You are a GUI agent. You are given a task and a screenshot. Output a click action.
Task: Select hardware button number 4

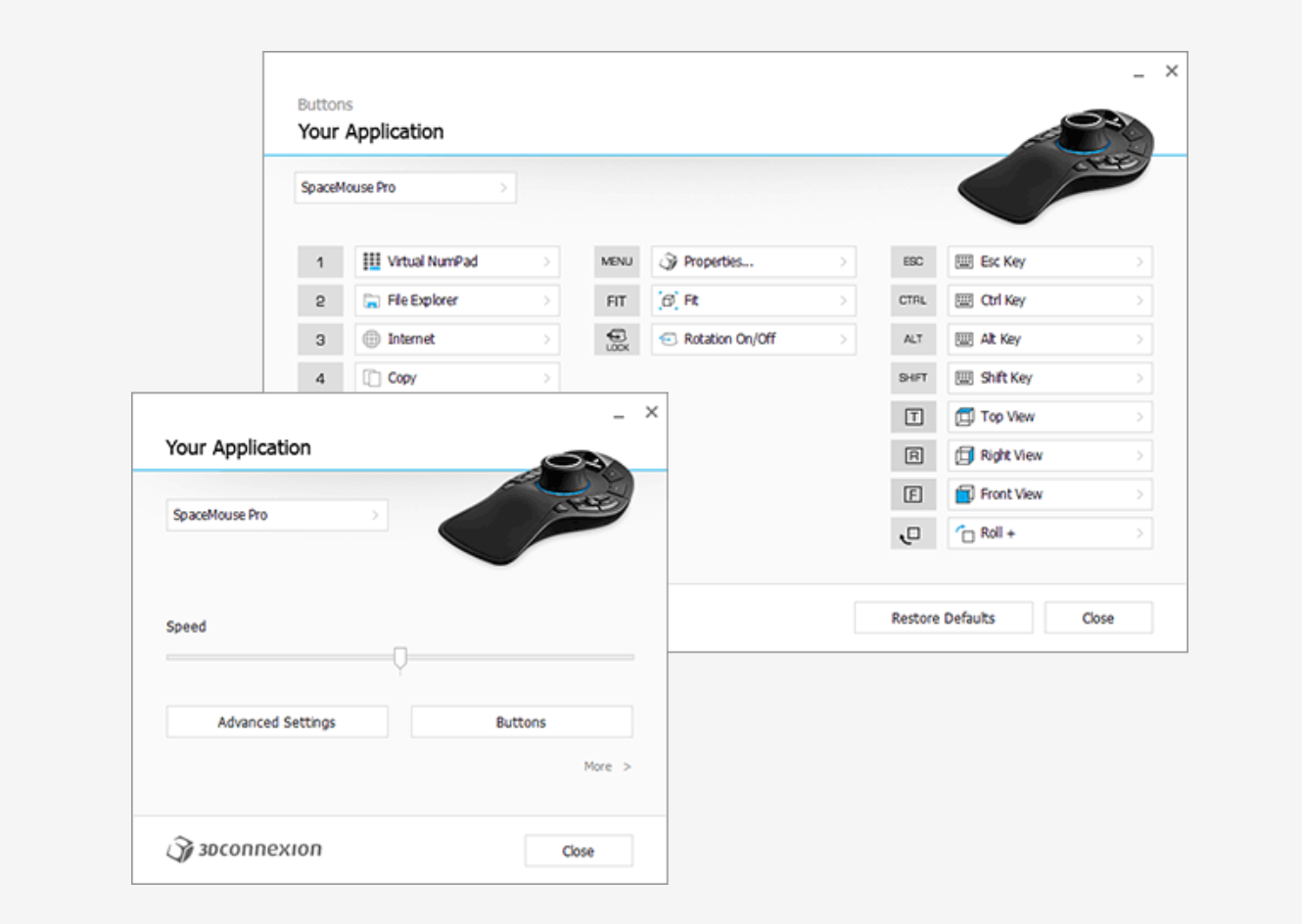(x=320, y=378)
